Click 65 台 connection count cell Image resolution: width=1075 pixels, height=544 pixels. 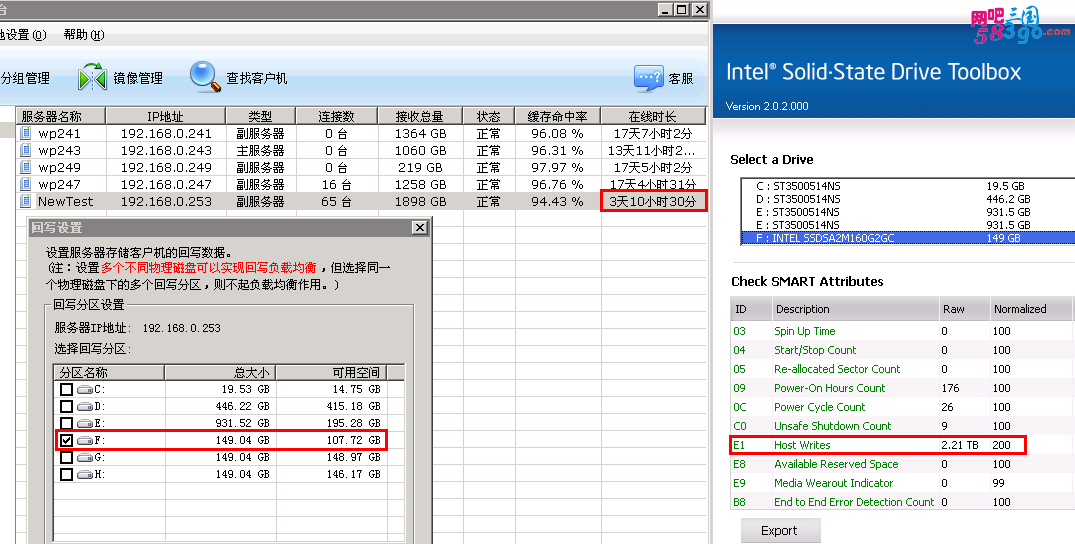point(336,201)
